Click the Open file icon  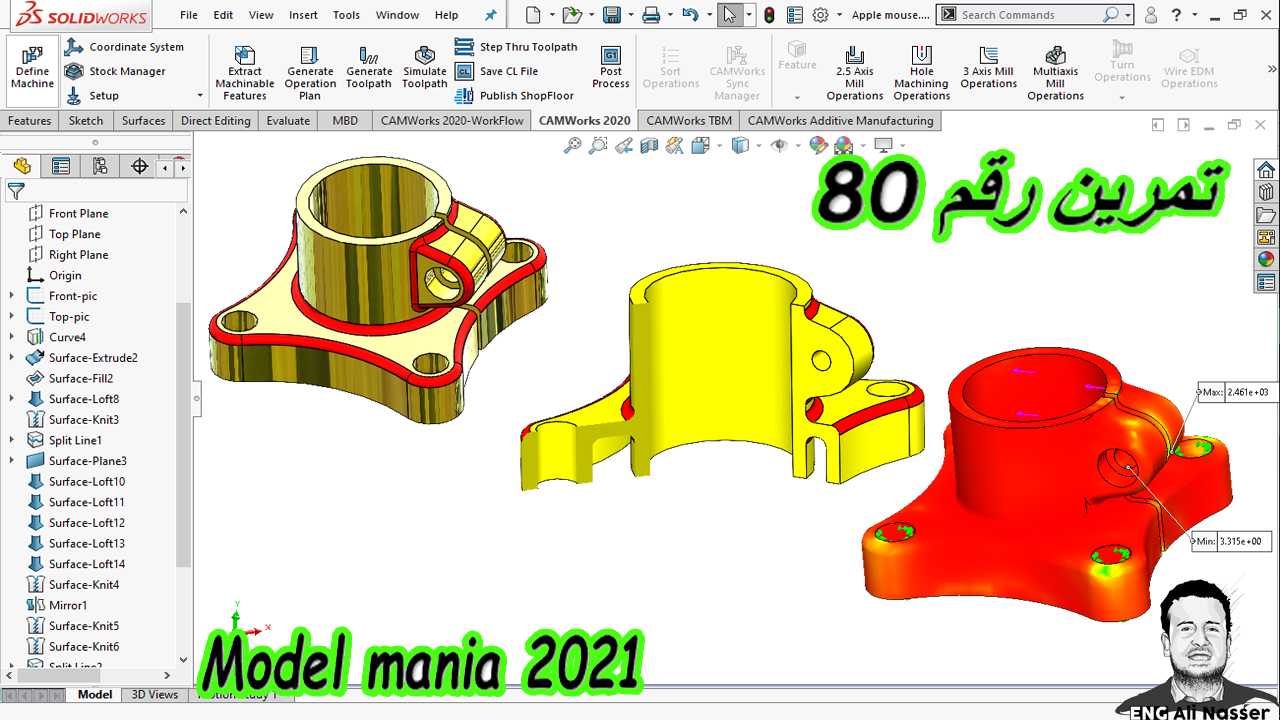571,15
